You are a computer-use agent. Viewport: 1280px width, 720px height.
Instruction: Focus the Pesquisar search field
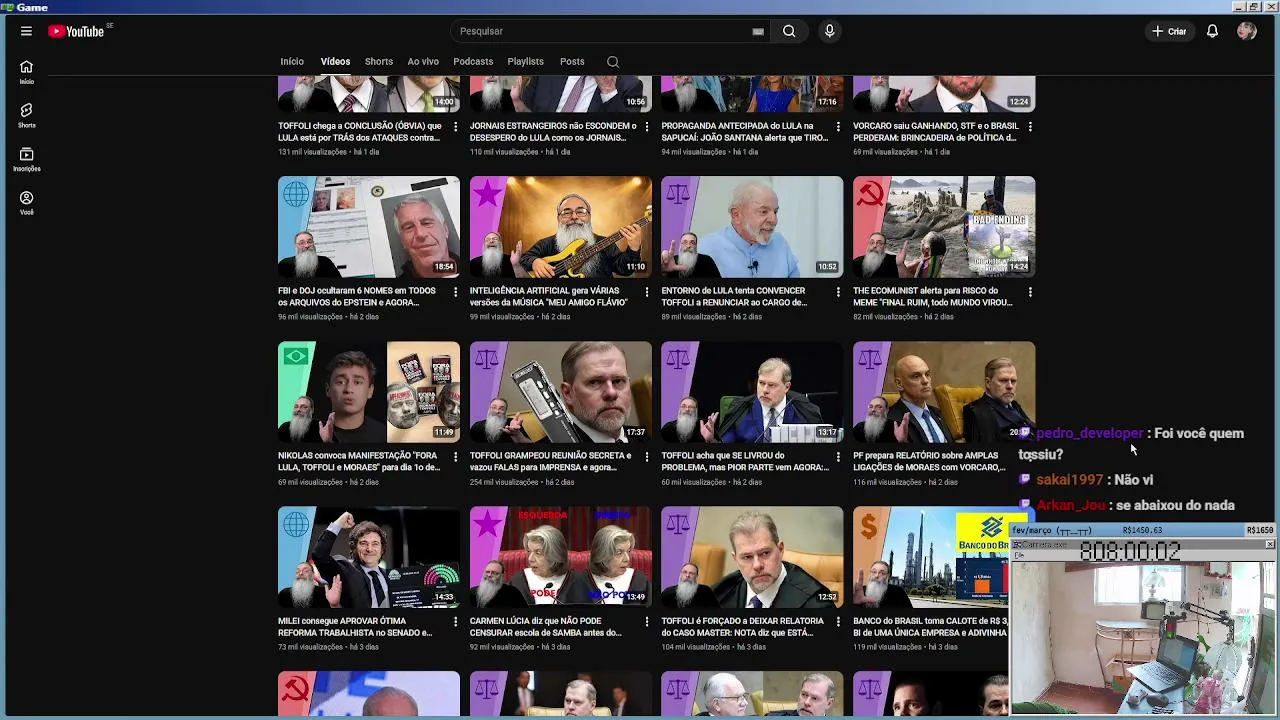coord(610,31)
